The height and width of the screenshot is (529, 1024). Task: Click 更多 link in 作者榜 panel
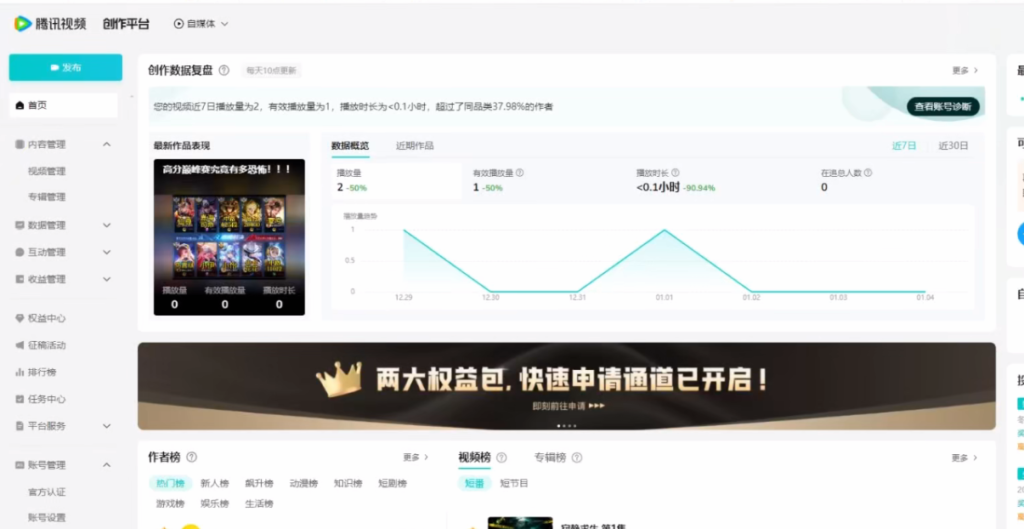coord(415,458)
